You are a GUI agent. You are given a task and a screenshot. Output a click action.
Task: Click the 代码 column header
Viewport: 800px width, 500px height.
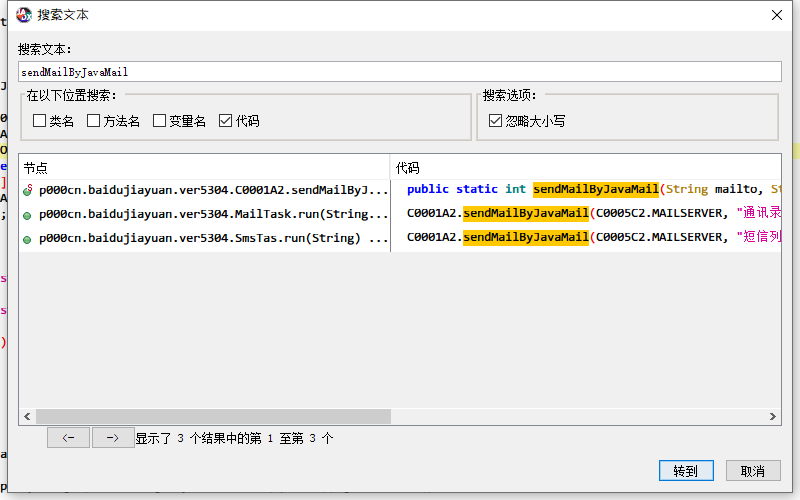coord(586,167)
